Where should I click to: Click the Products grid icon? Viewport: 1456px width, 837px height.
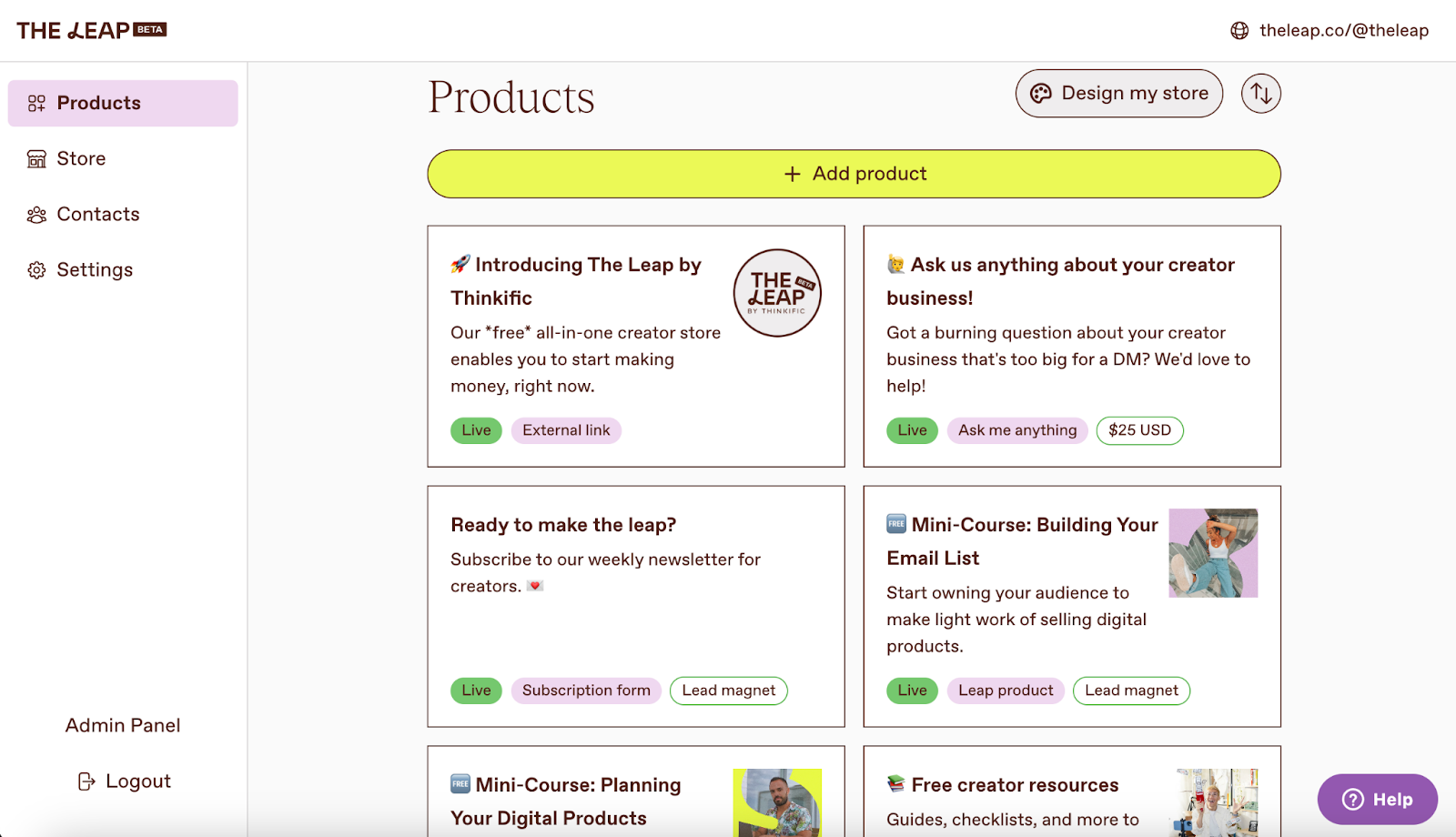(36, 103)
